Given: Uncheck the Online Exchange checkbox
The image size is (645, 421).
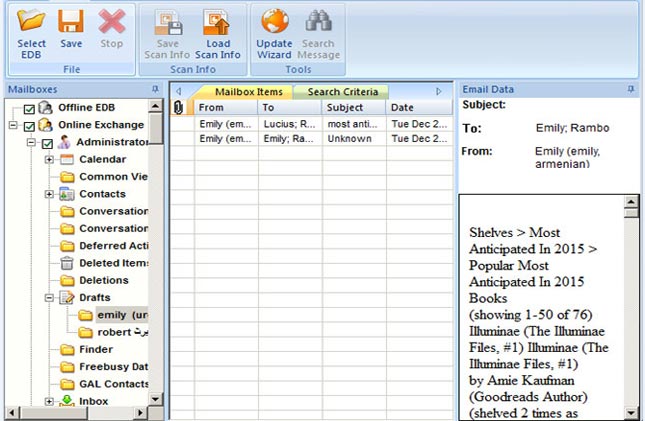Looking at the screenshot, I should tap(29, 126).
